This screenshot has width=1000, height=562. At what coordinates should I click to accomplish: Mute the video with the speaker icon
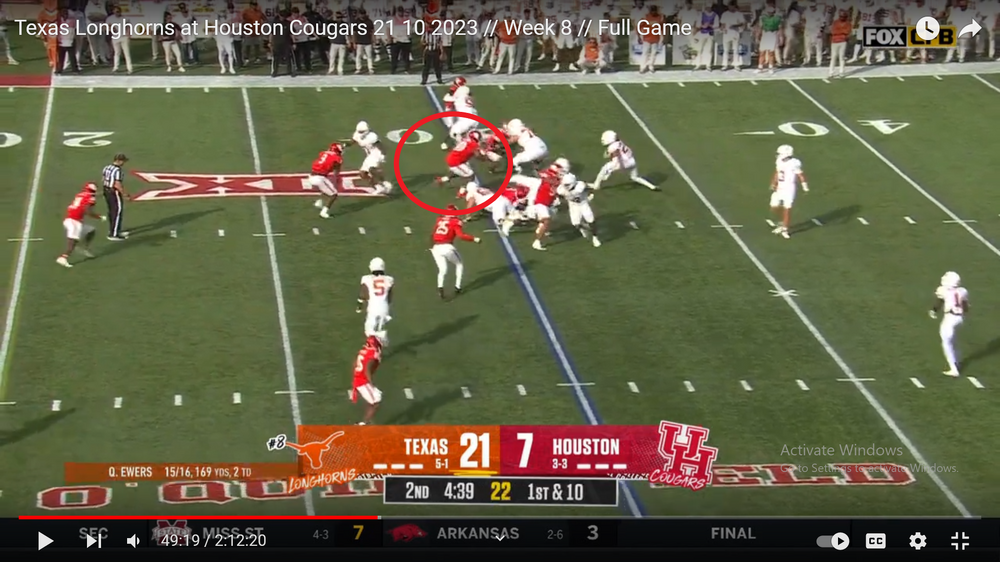pyautogui.click(x=133, y=541)
